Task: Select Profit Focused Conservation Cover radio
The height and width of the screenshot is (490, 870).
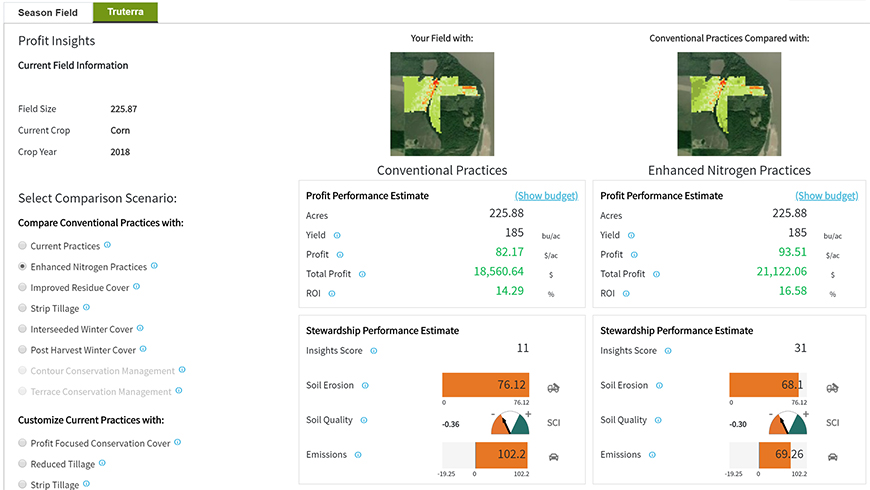Action: 23,443
